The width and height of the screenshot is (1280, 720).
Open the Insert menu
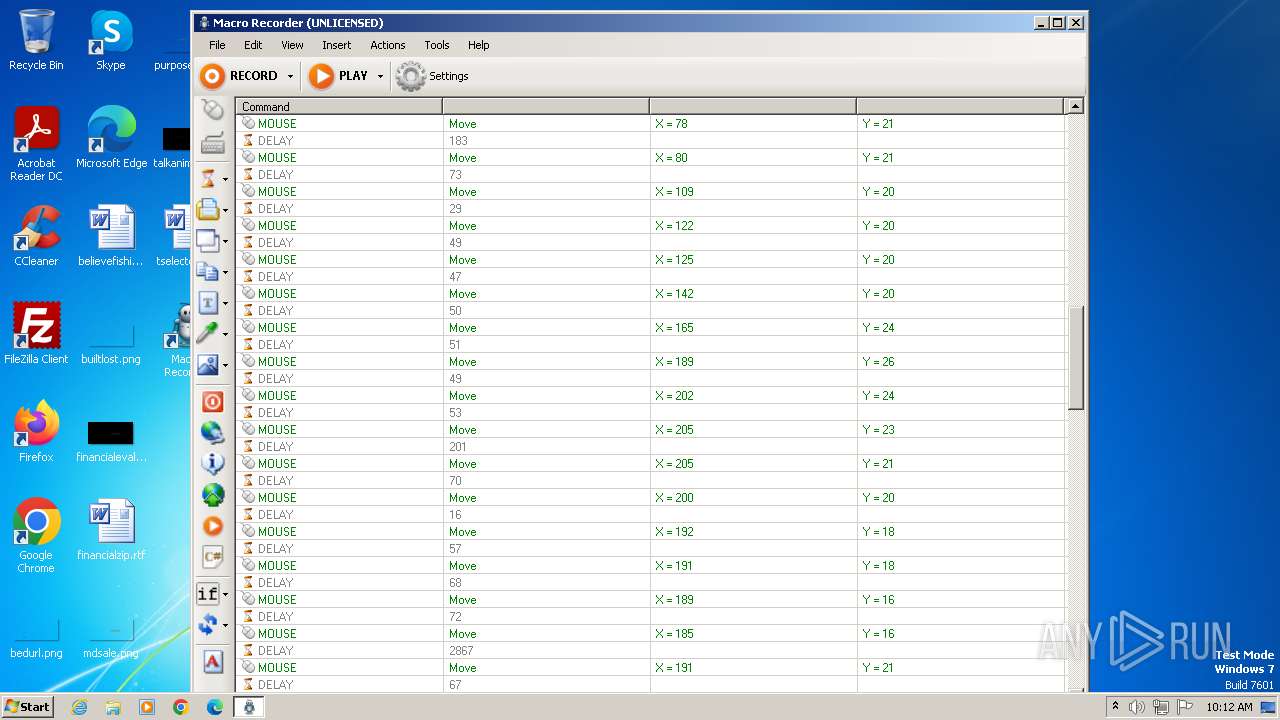pyautogui.click(x=336, y=45)
